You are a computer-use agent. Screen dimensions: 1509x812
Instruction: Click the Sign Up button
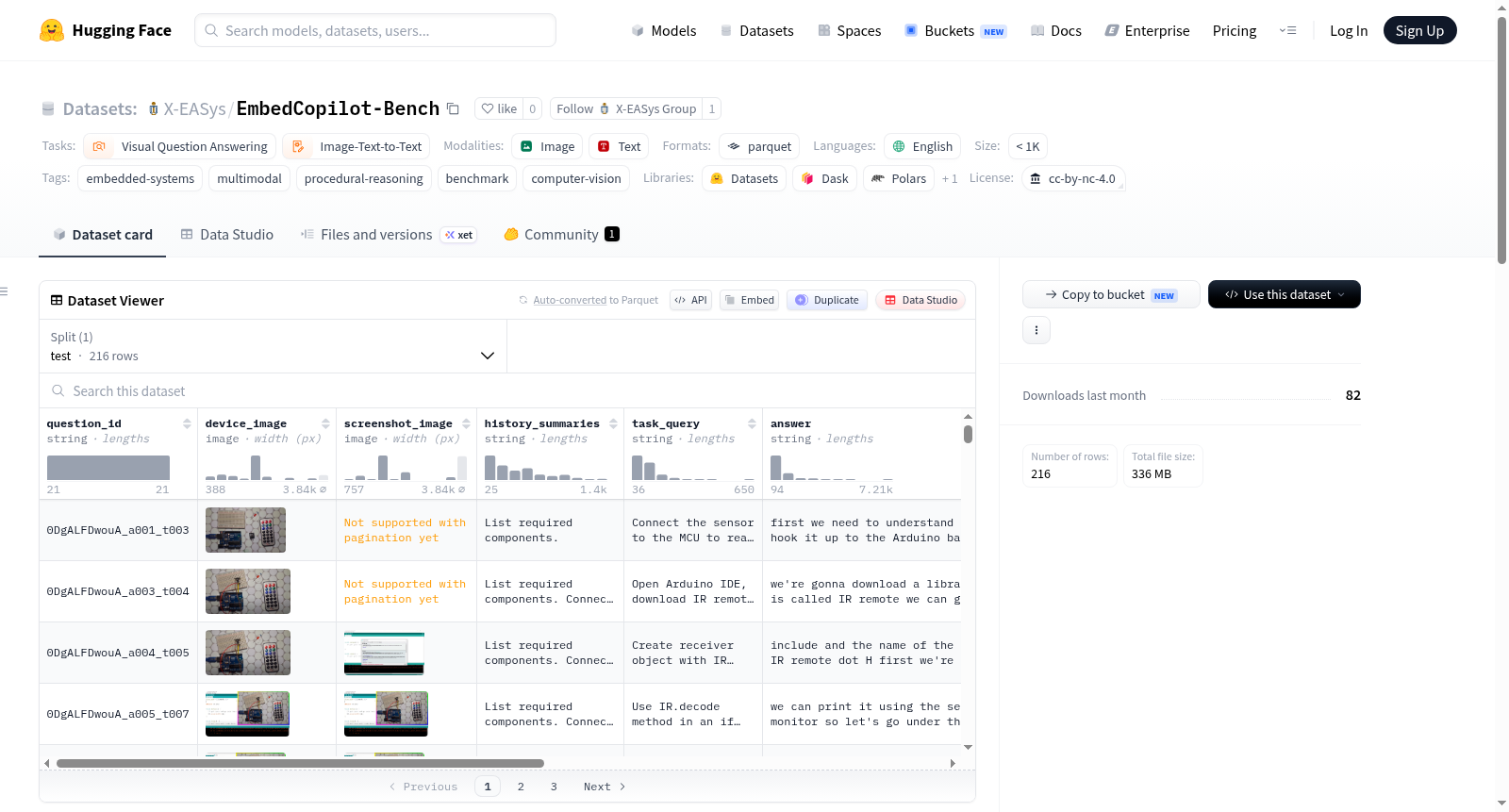pyautogui.click(x=1419, y=30)
